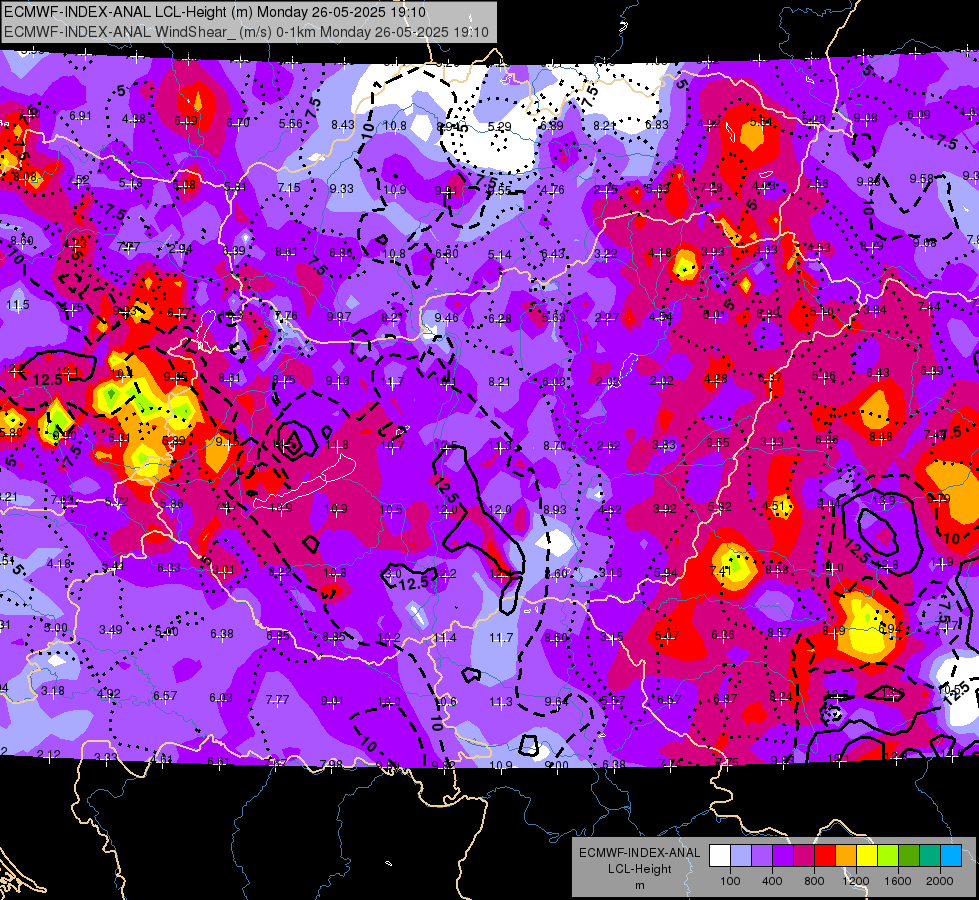This screenshot has height=900, width=979.
Task: Click the grid value 2.75
Action: click(606, 189)
